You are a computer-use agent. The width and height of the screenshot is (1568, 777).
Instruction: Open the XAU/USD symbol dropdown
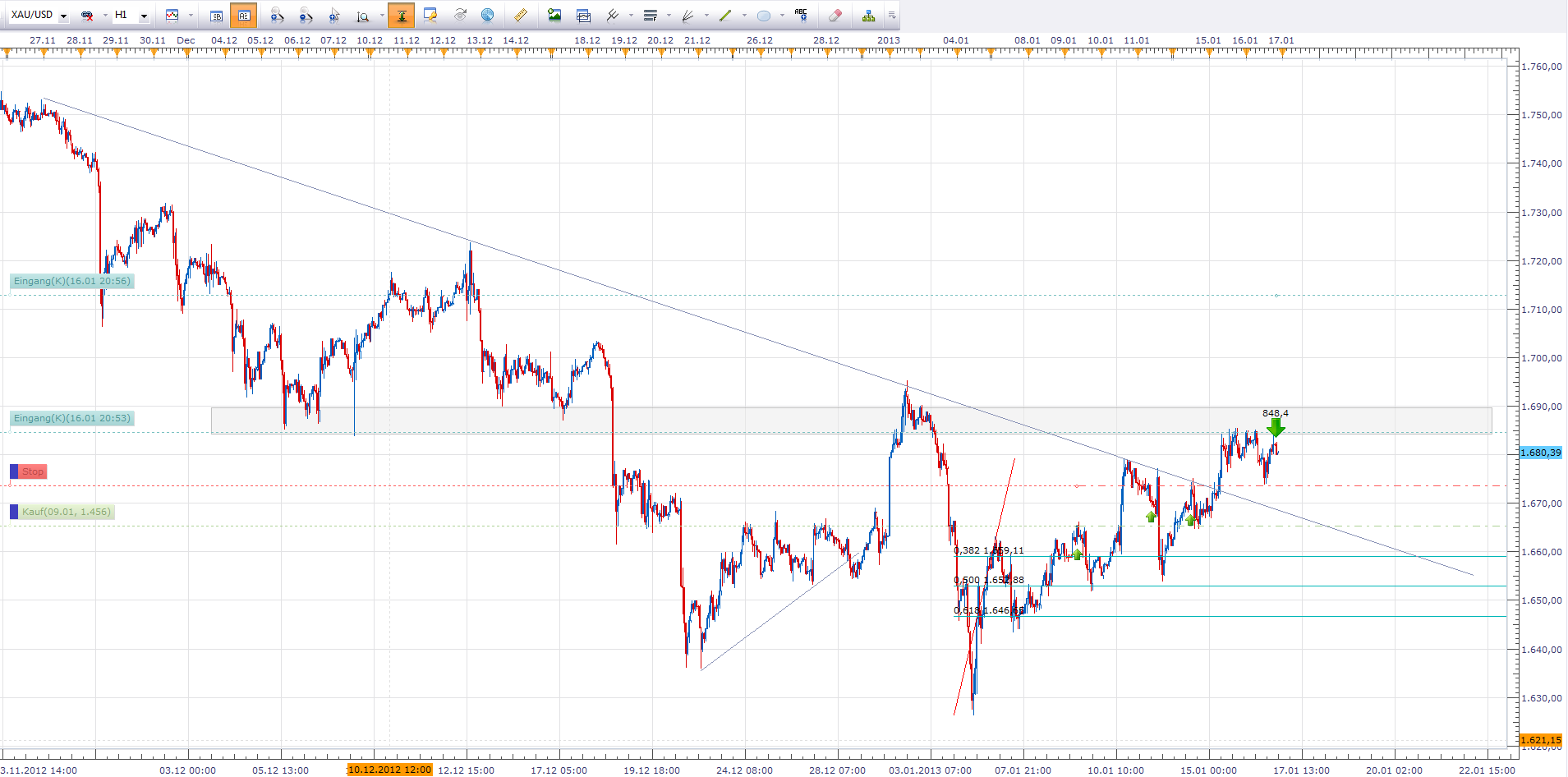[x=63, y=16]
